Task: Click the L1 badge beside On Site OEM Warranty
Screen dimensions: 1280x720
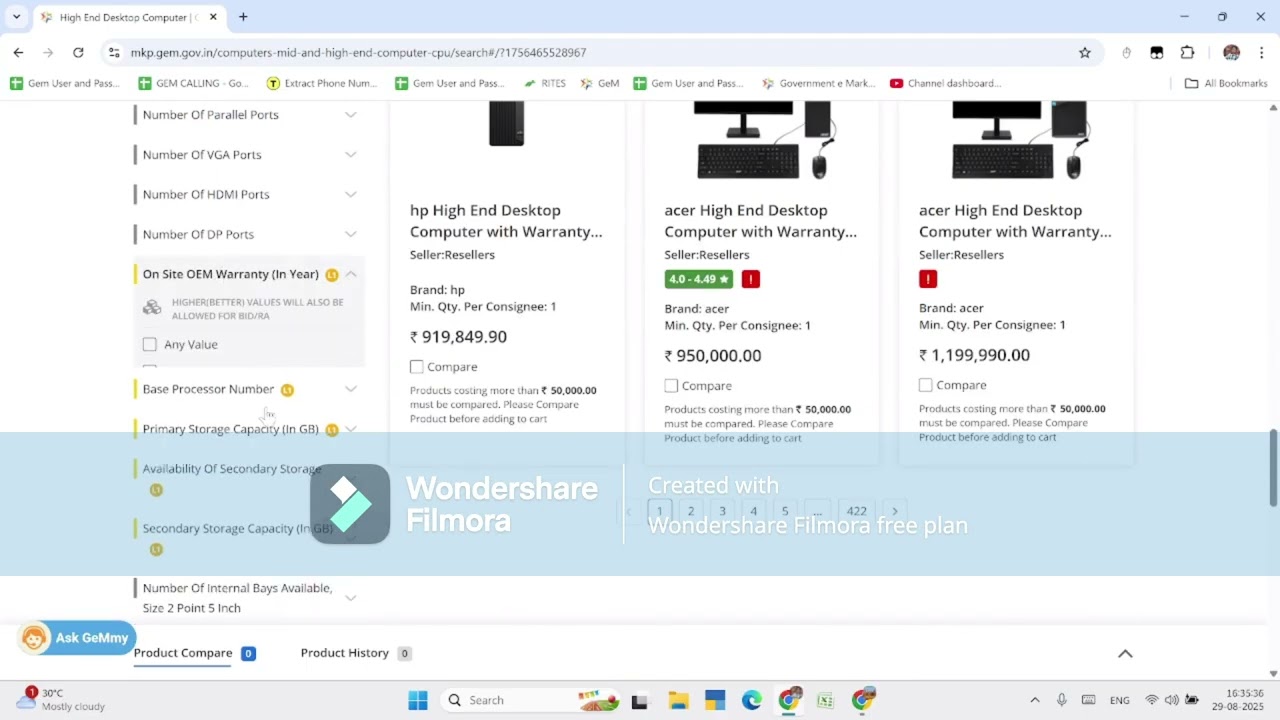Action: [x=332, y=275]
